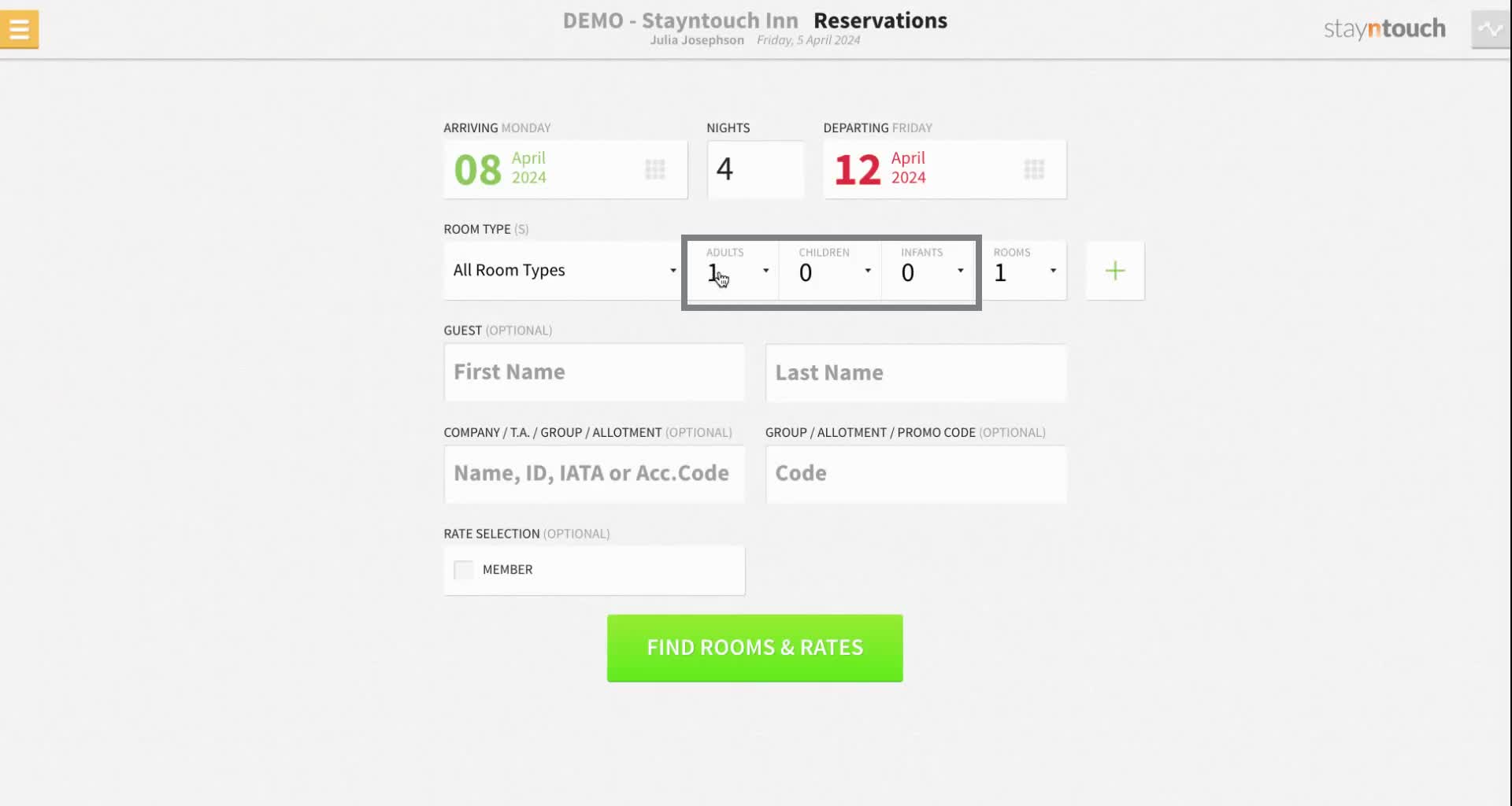Click the Last Name guest field
The width and height of the screenshot is (1512, 806).
coord(916,372)
